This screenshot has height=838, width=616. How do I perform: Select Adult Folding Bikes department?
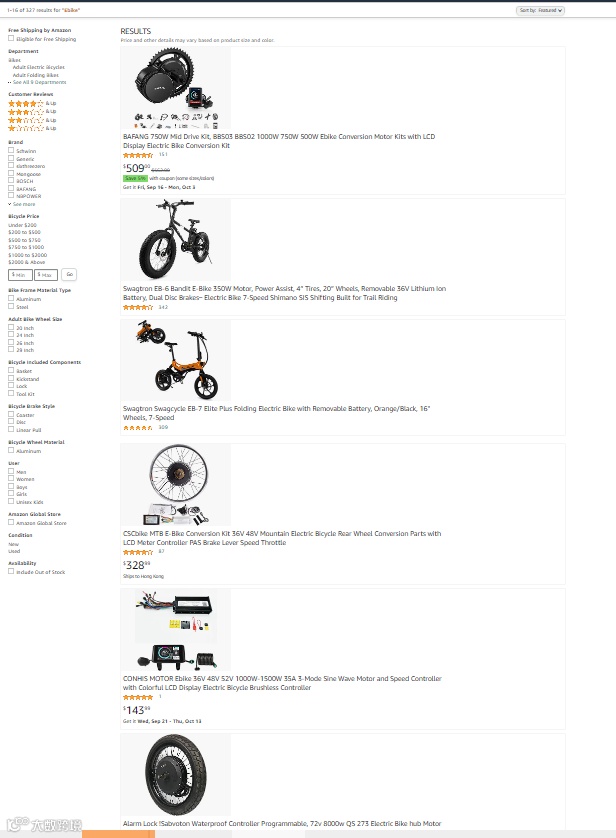point(36,75)
